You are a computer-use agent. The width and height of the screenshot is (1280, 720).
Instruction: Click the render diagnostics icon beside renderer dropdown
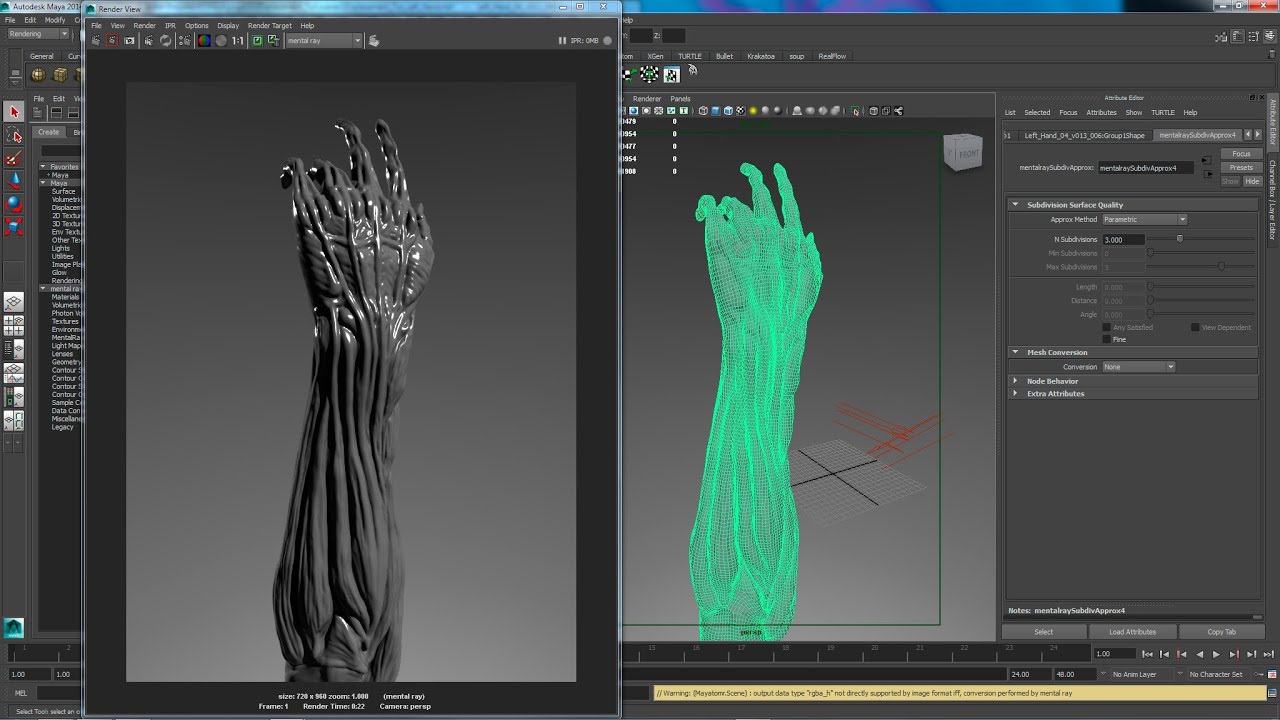pos(374,41)
